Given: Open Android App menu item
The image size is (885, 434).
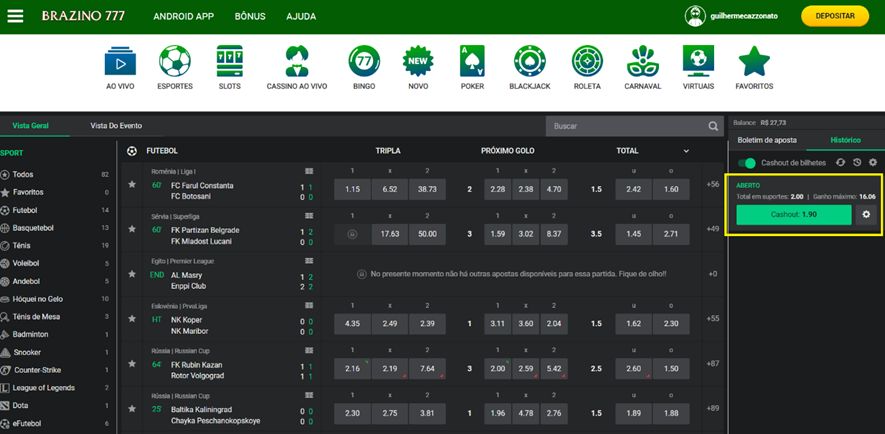Looking at the screenshot, I should click(183, 16).
